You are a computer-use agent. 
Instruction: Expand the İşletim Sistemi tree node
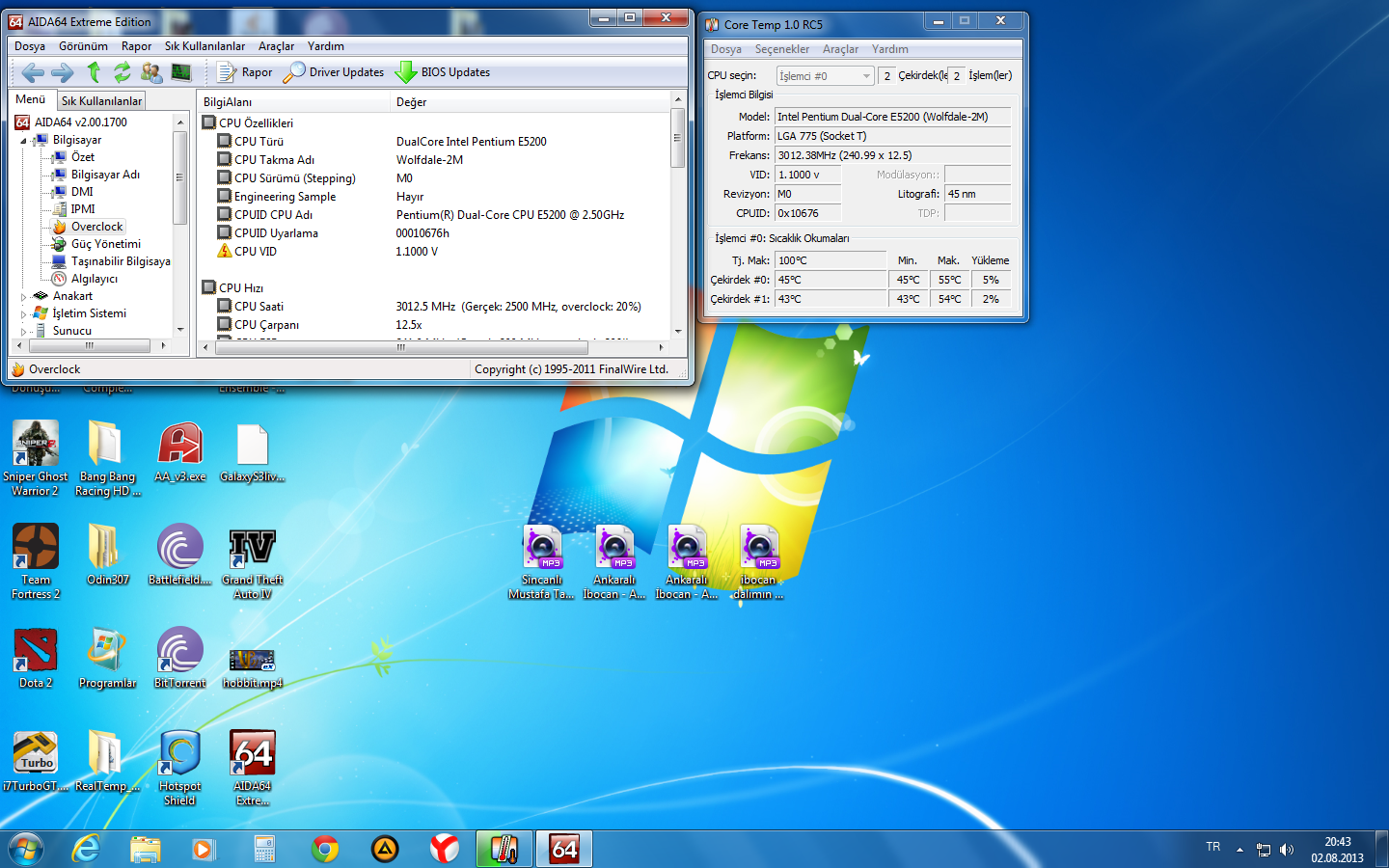[x=23, y=314]
